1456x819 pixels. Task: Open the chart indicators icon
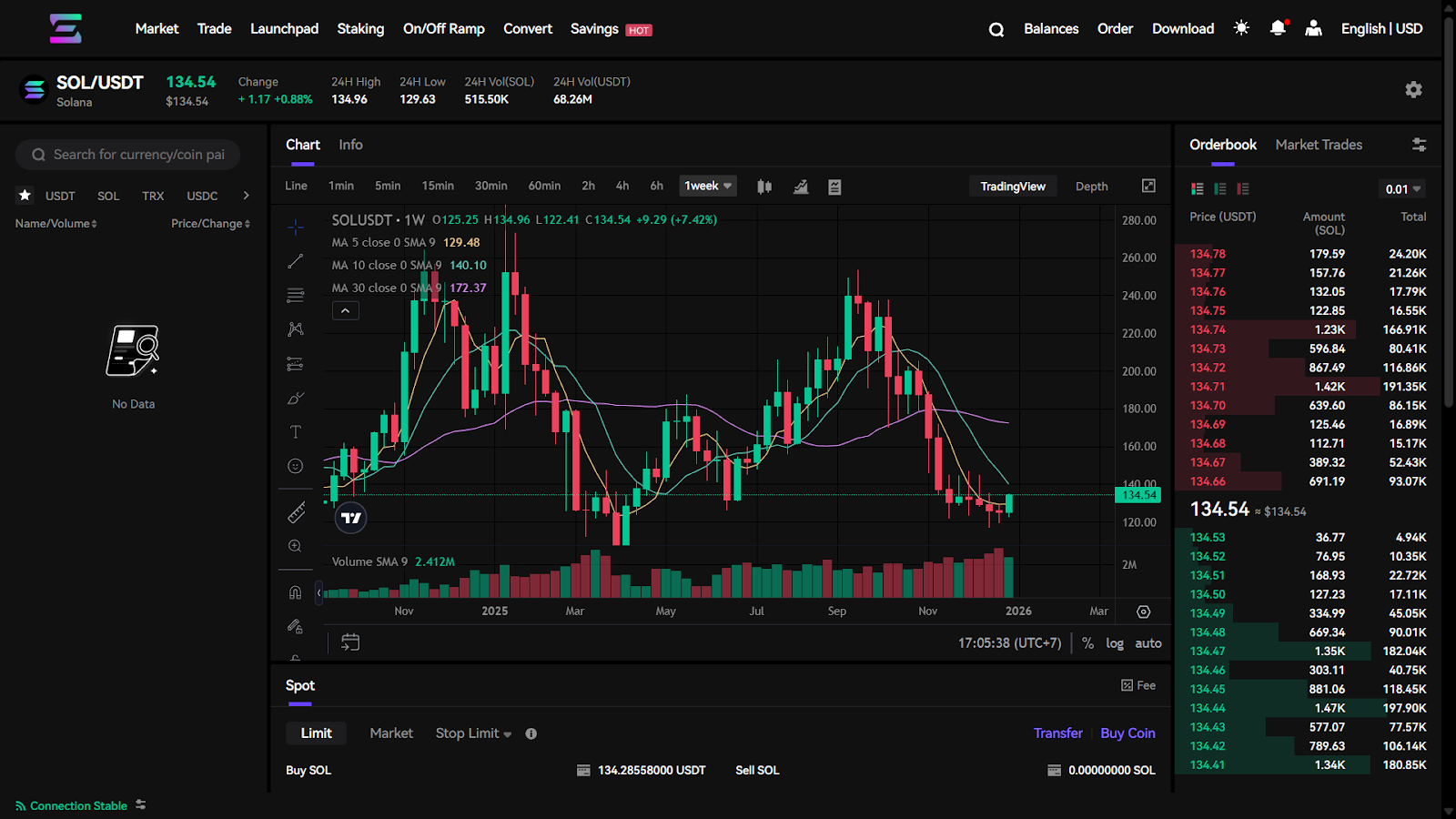click(x=801, y=187)
